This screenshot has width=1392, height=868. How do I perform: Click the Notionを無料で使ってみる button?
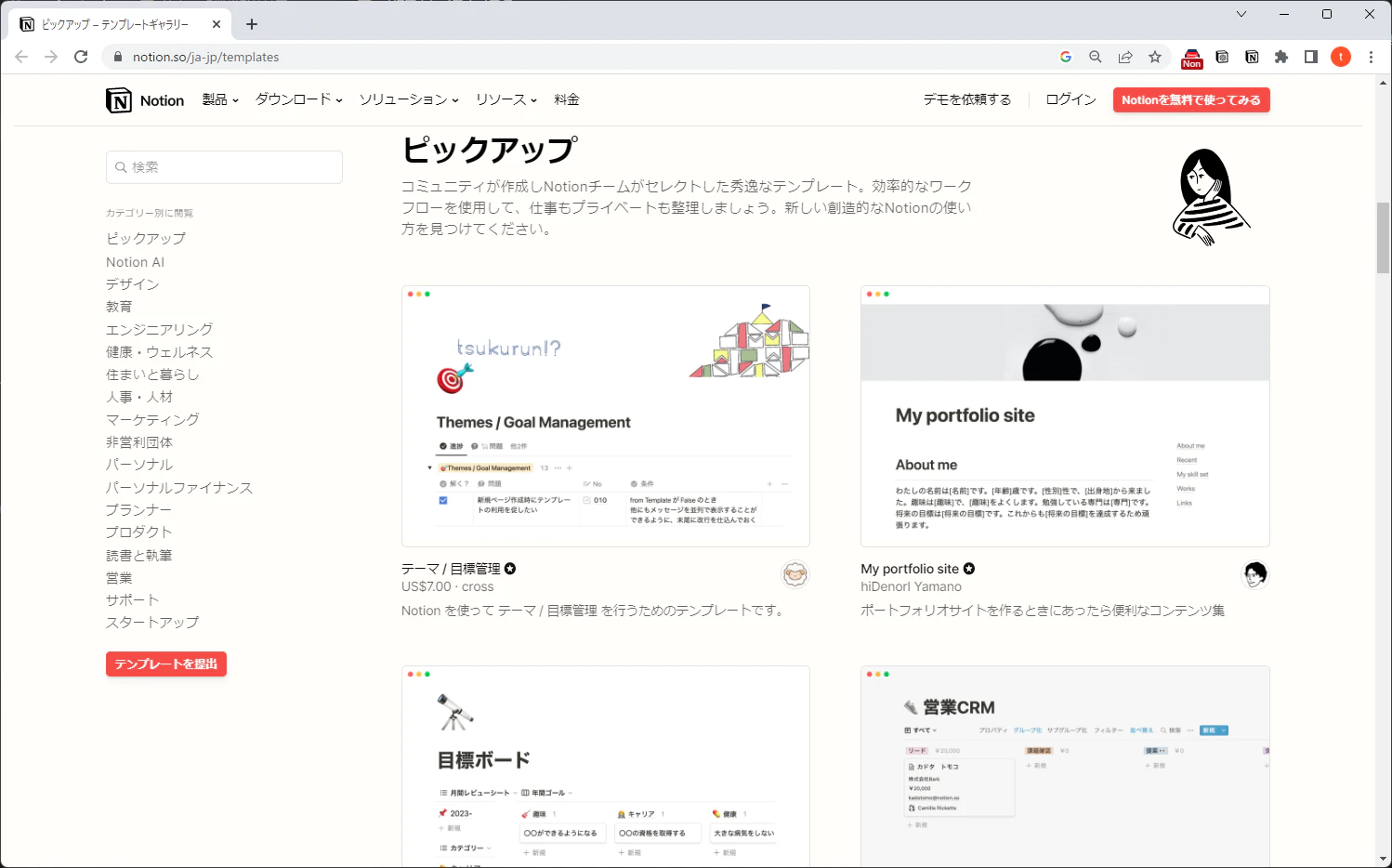(x=1191, y=100)
